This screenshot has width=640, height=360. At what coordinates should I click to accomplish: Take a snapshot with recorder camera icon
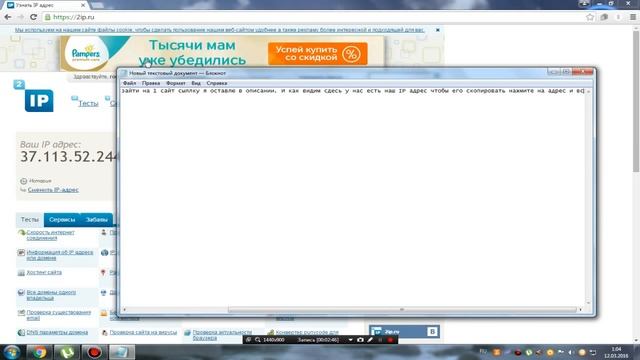click(360, 340)
